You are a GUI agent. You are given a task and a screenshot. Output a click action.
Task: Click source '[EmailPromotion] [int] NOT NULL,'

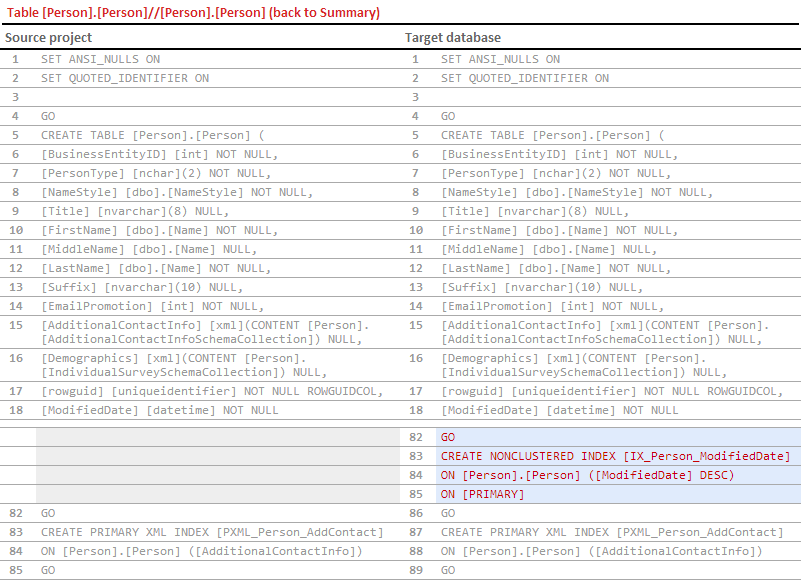click(x=152, y=306)
